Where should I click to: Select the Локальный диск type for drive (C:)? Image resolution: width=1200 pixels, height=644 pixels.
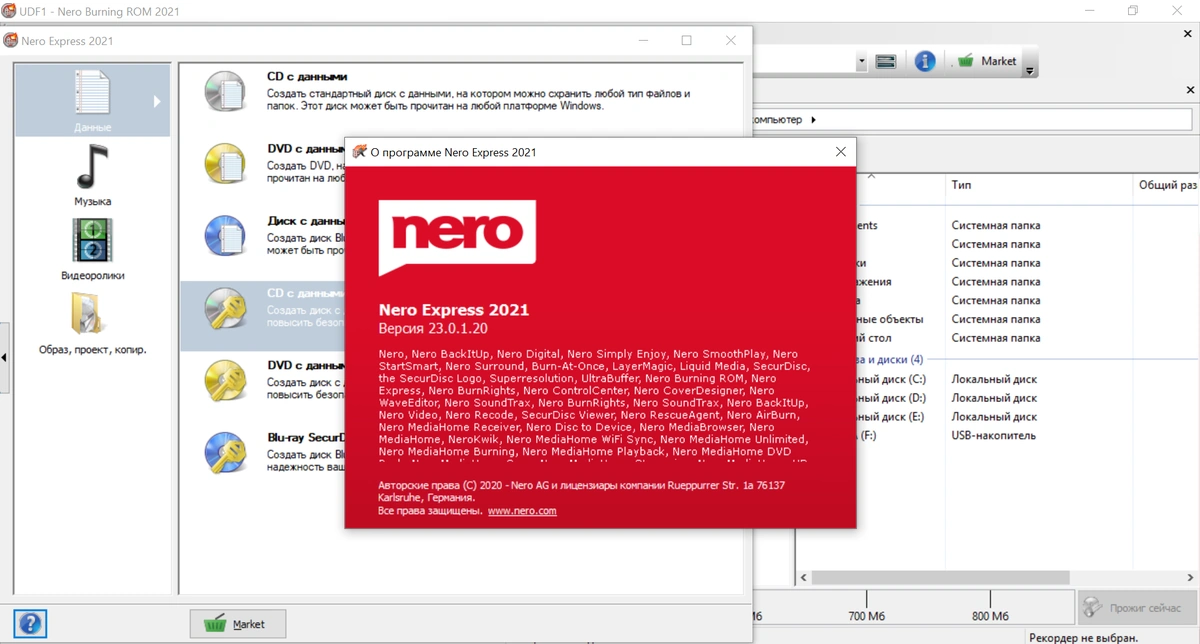pos(994,379)
